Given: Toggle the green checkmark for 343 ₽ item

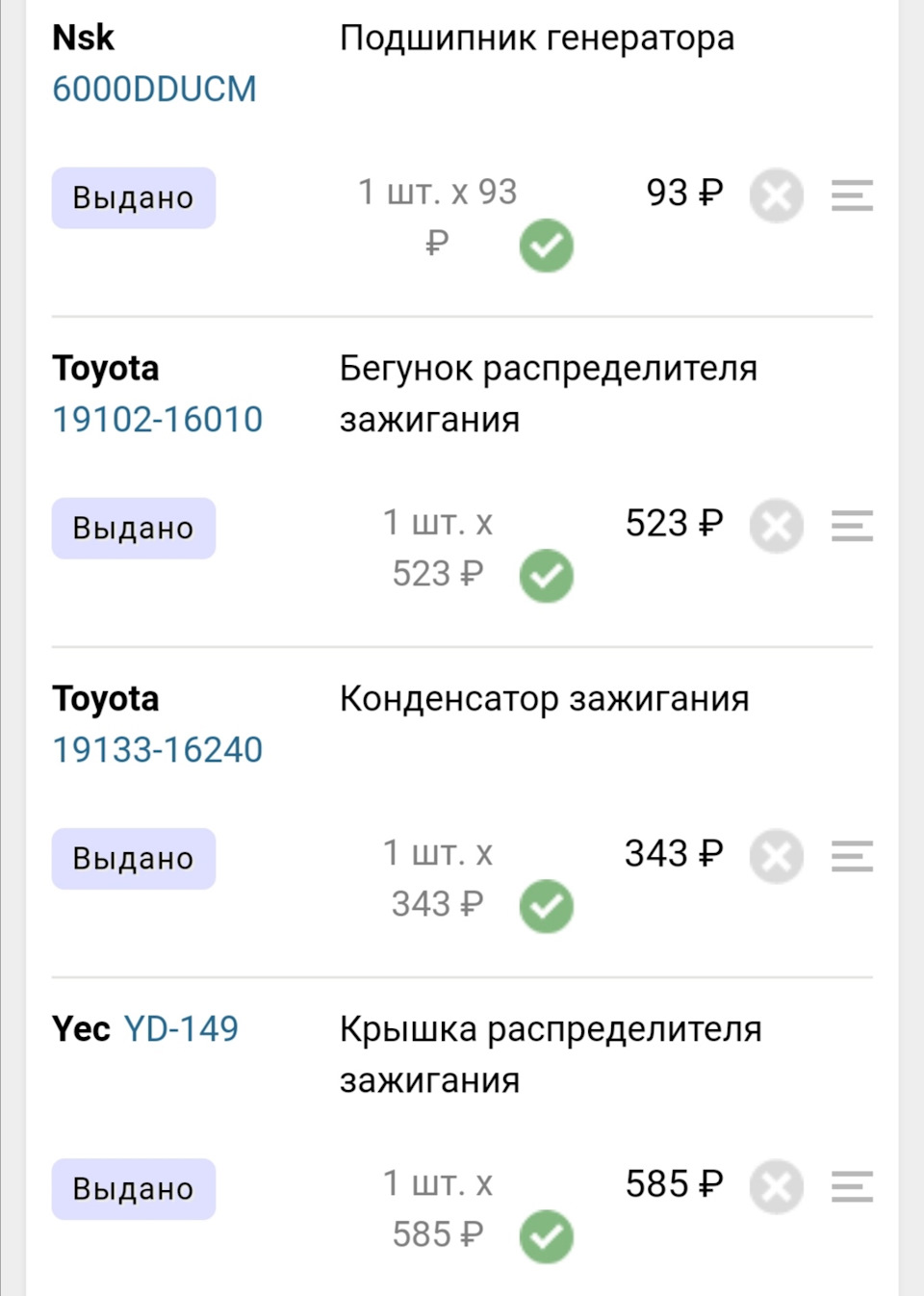Looking at the screenshot, I should (x=547, y=906).
